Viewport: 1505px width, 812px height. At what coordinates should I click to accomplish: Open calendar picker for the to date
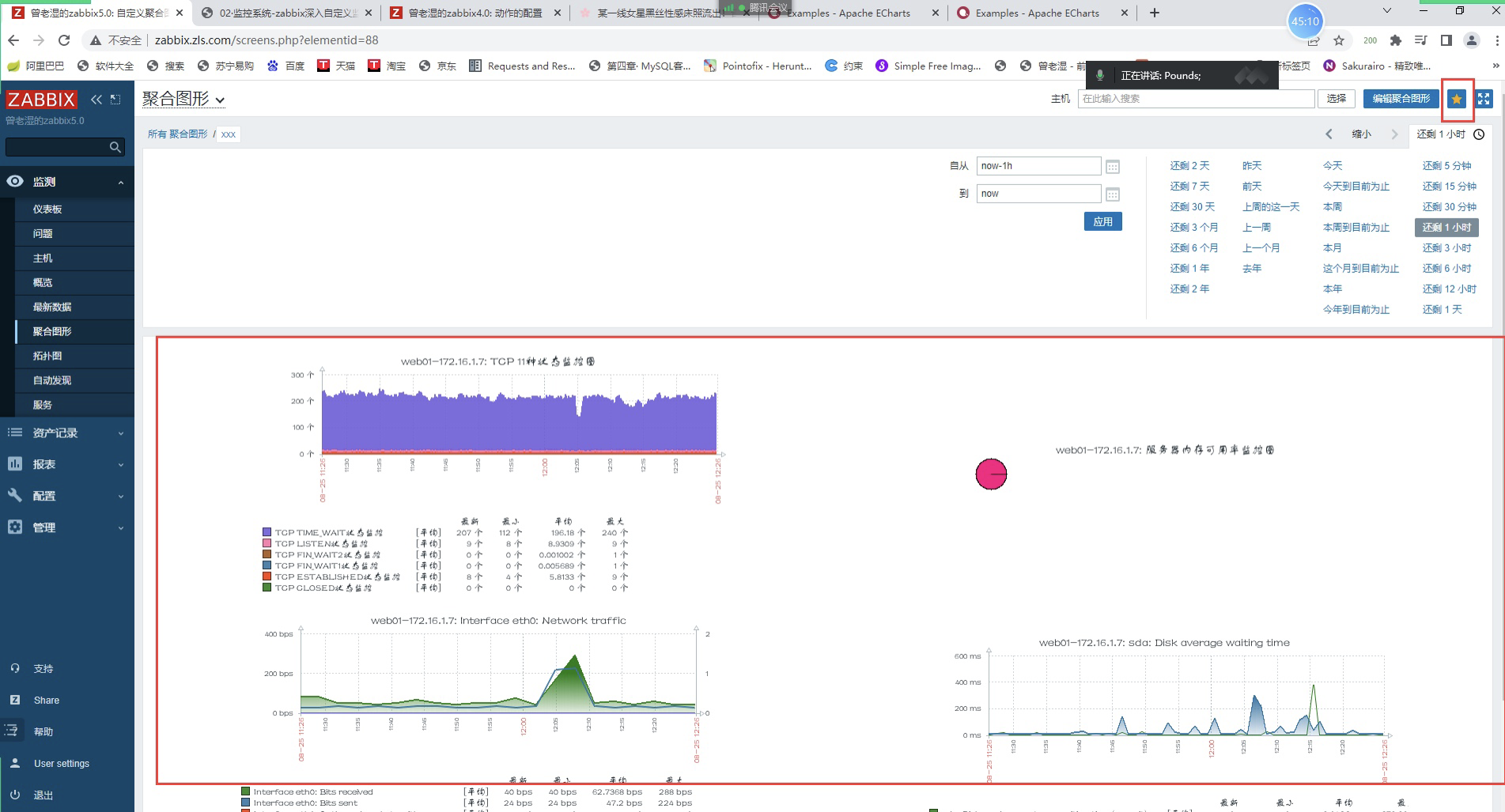[1113, 195]
